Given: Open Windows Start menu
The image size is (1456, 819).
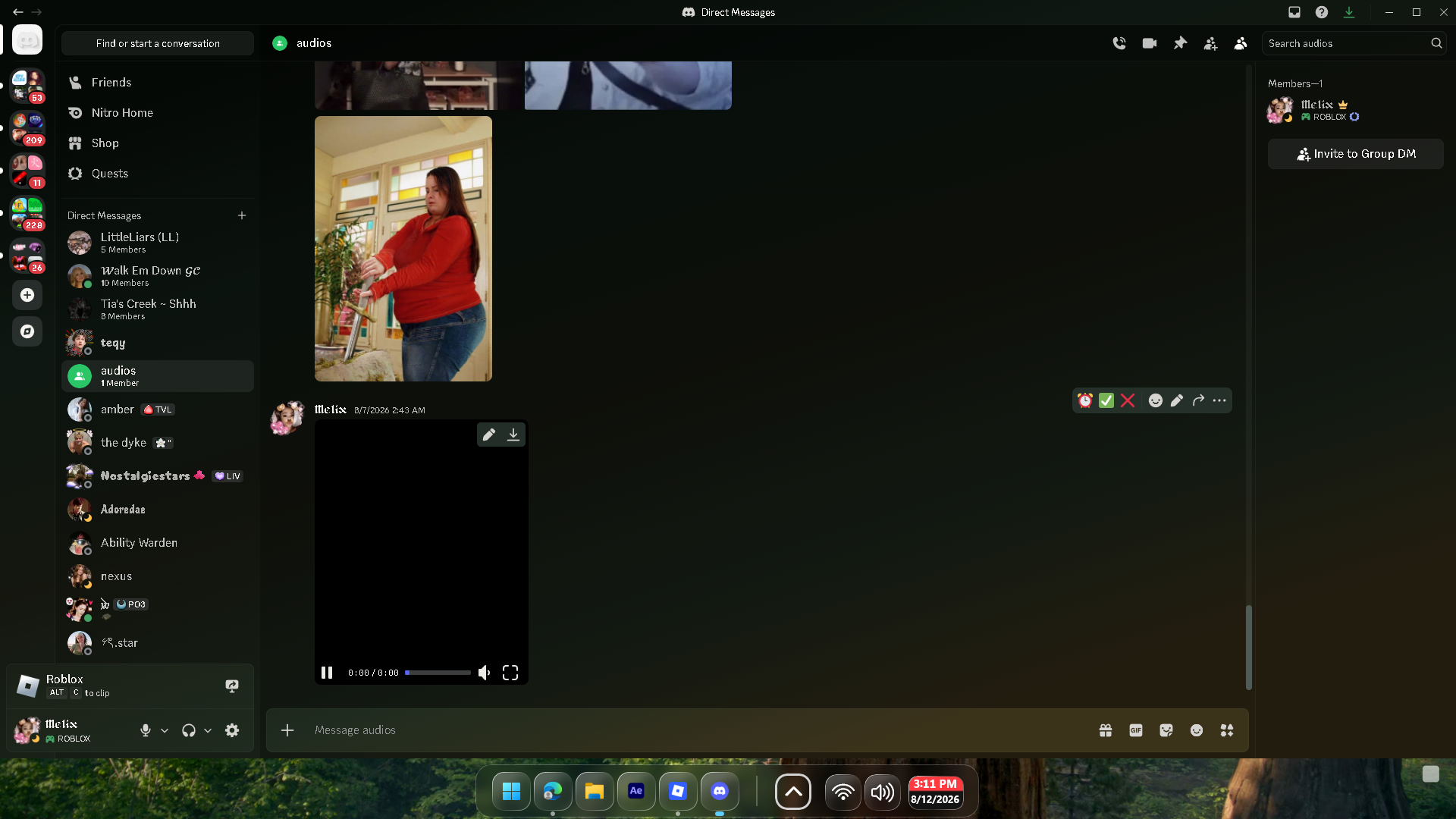Looking at the screenshot, I should pyautogui.click(x=511, y=792).
